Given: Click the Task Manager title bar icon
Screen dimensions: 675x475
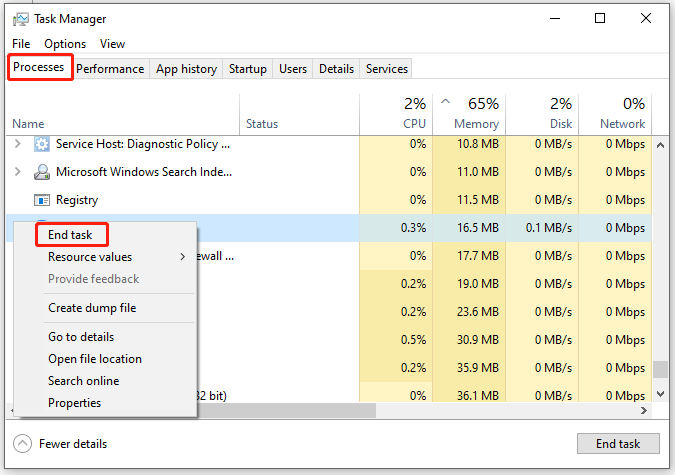Looking at the screenshot, I should pos(20,19).
